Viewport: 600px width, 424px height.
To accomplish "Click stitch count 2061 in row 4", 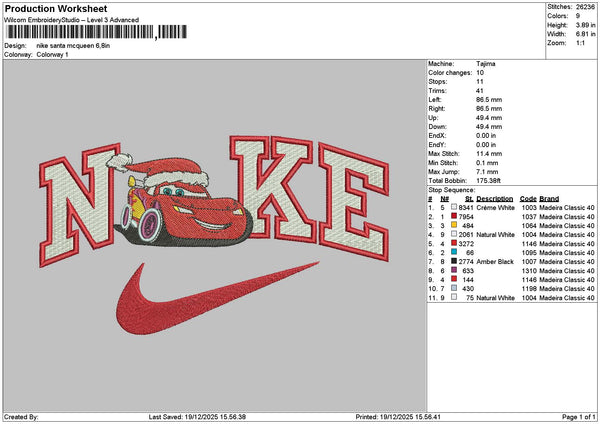I will pos(466,235).
